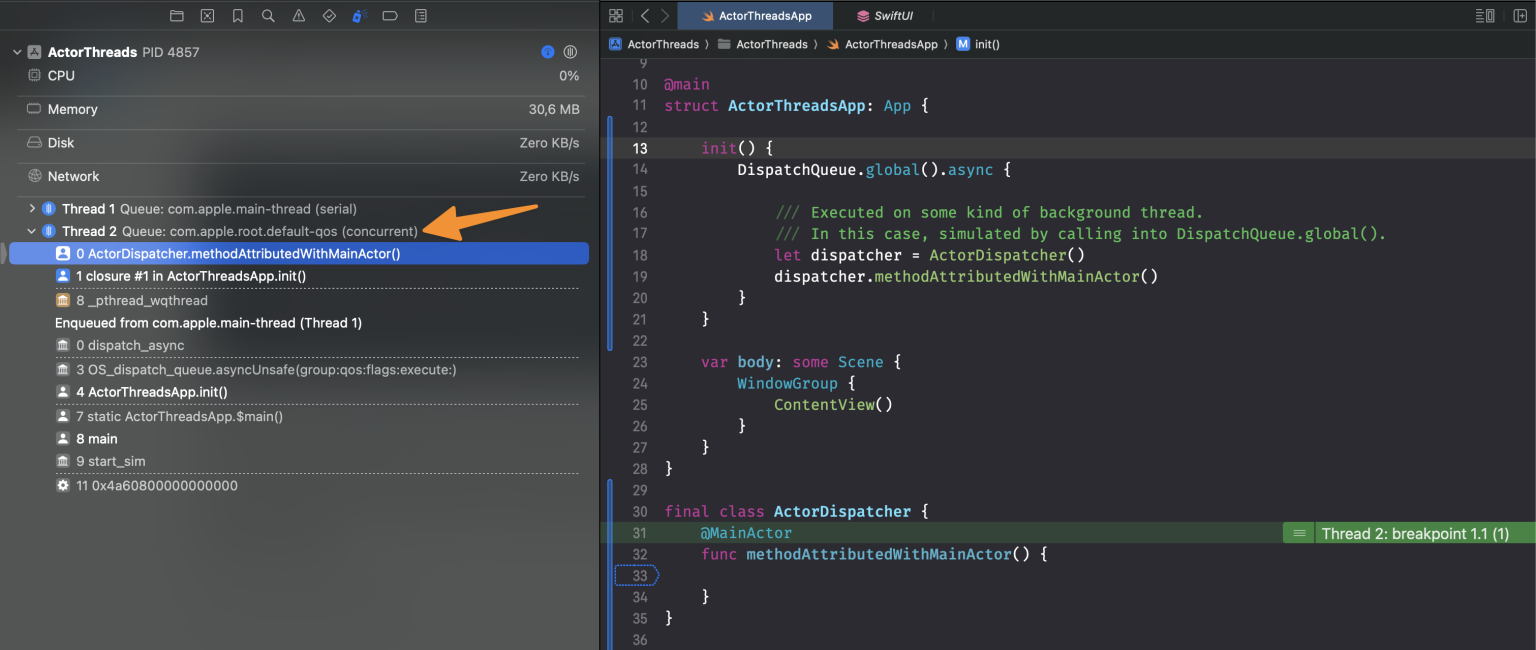Select the Source Control navigator icon

[207, 15]
